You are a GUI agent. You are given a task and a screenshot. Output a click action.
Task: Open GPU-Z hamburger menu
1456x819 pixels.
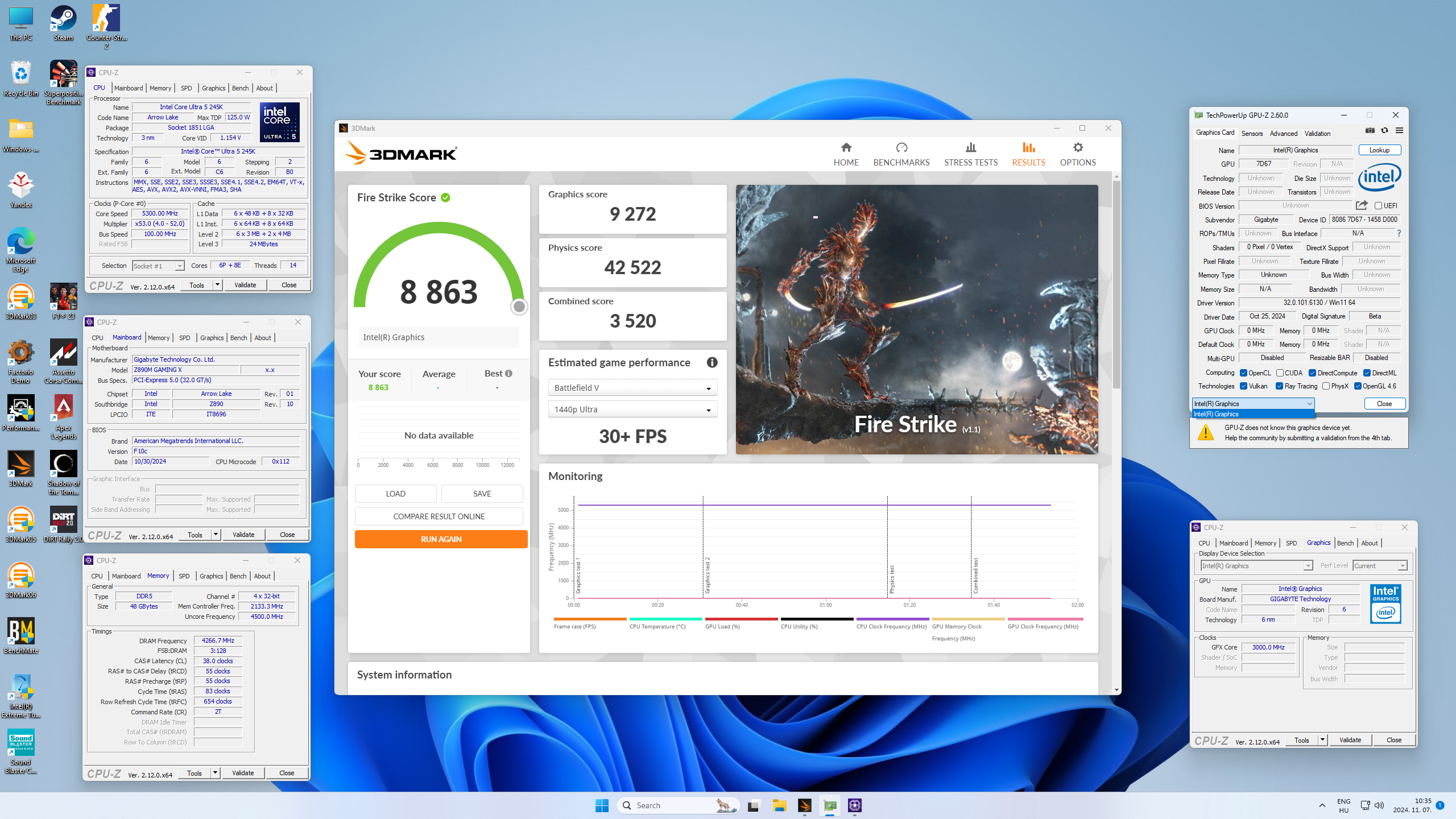(1399, 131)
